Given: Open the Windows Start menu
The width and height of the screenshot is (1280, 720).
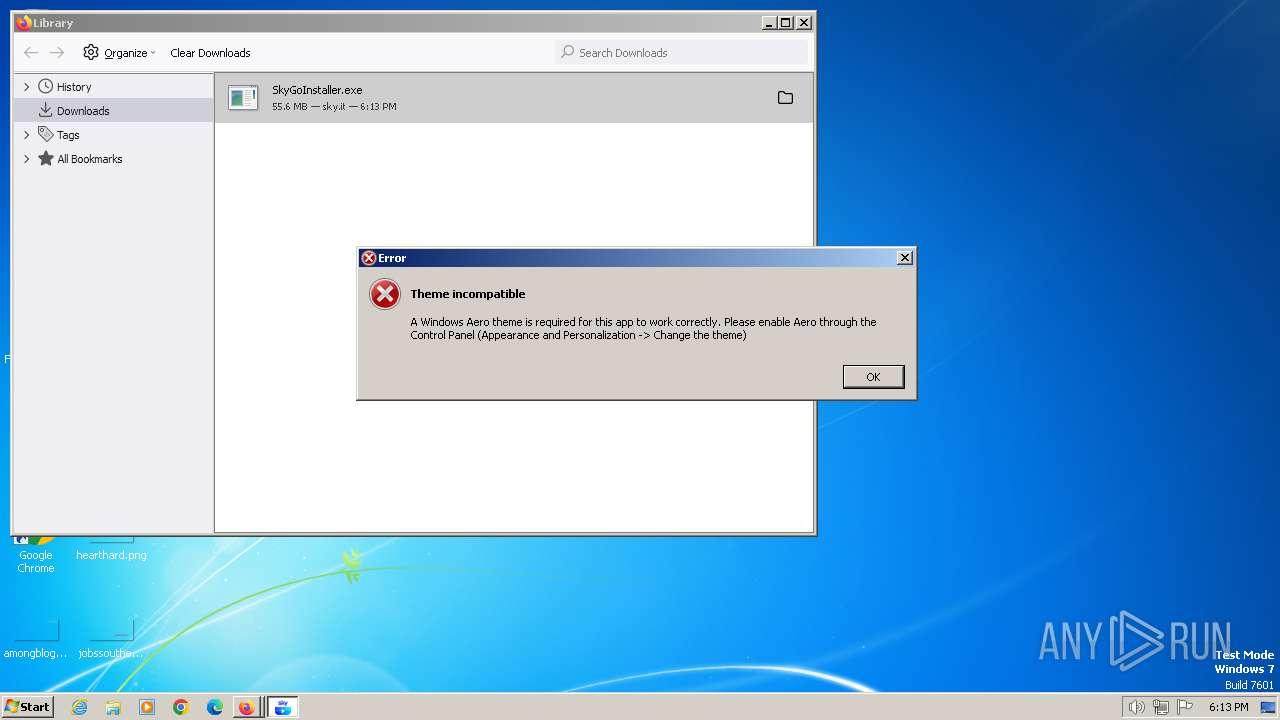Looking at the screenshot, I should (x=27, y=707).
